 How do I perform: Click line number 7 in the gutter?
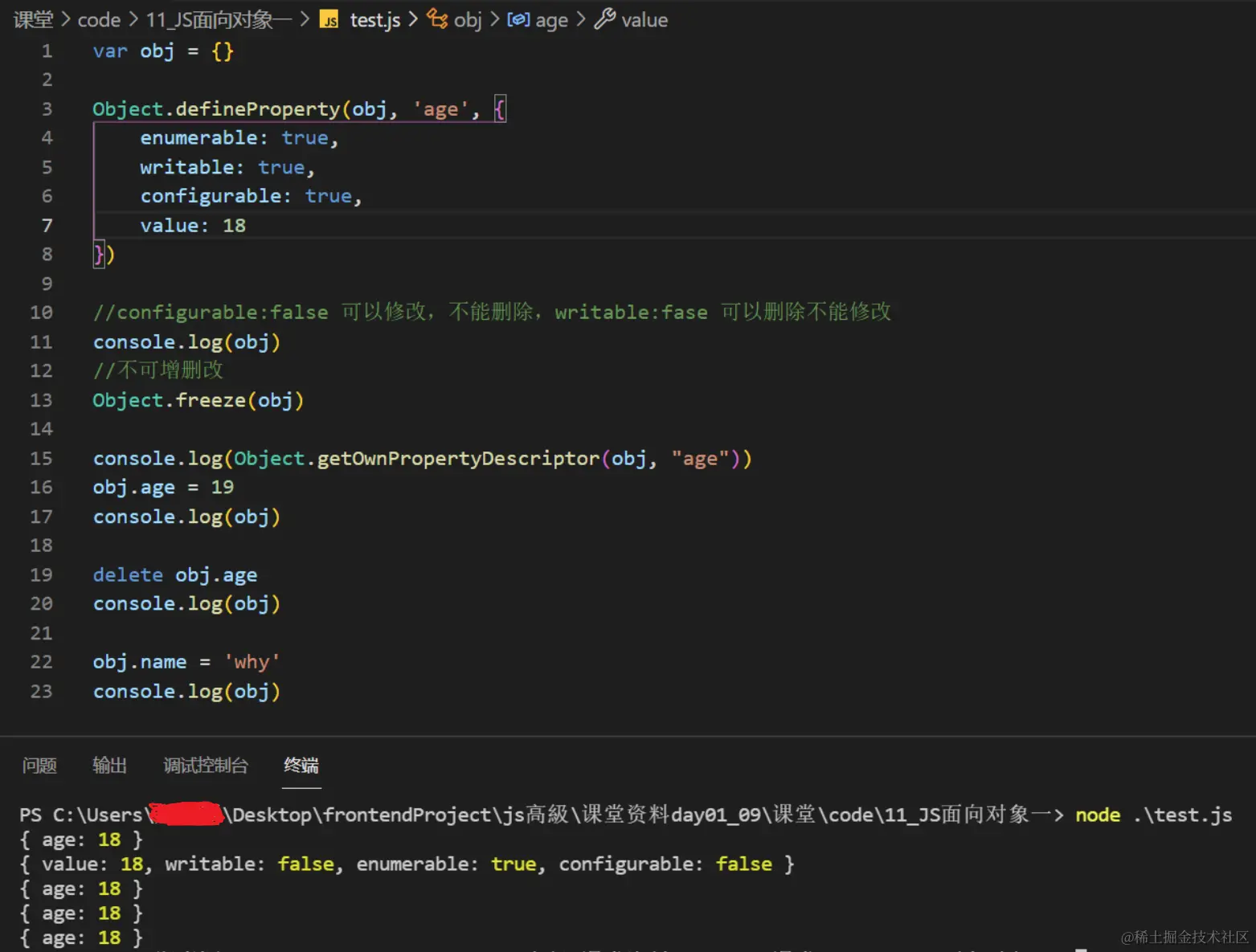point(47,226)
